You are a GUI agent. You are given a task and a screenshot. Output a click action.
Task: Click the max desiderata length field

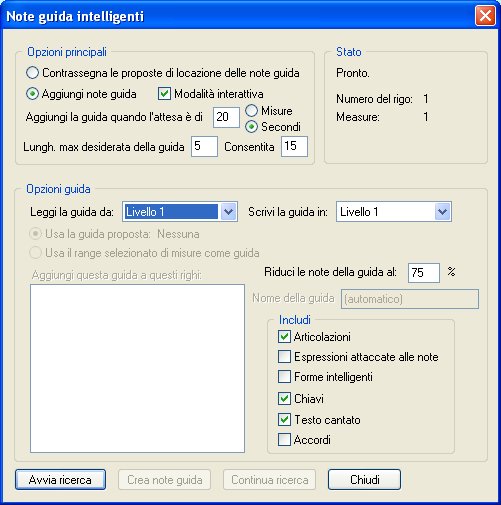tap(204, 146)
